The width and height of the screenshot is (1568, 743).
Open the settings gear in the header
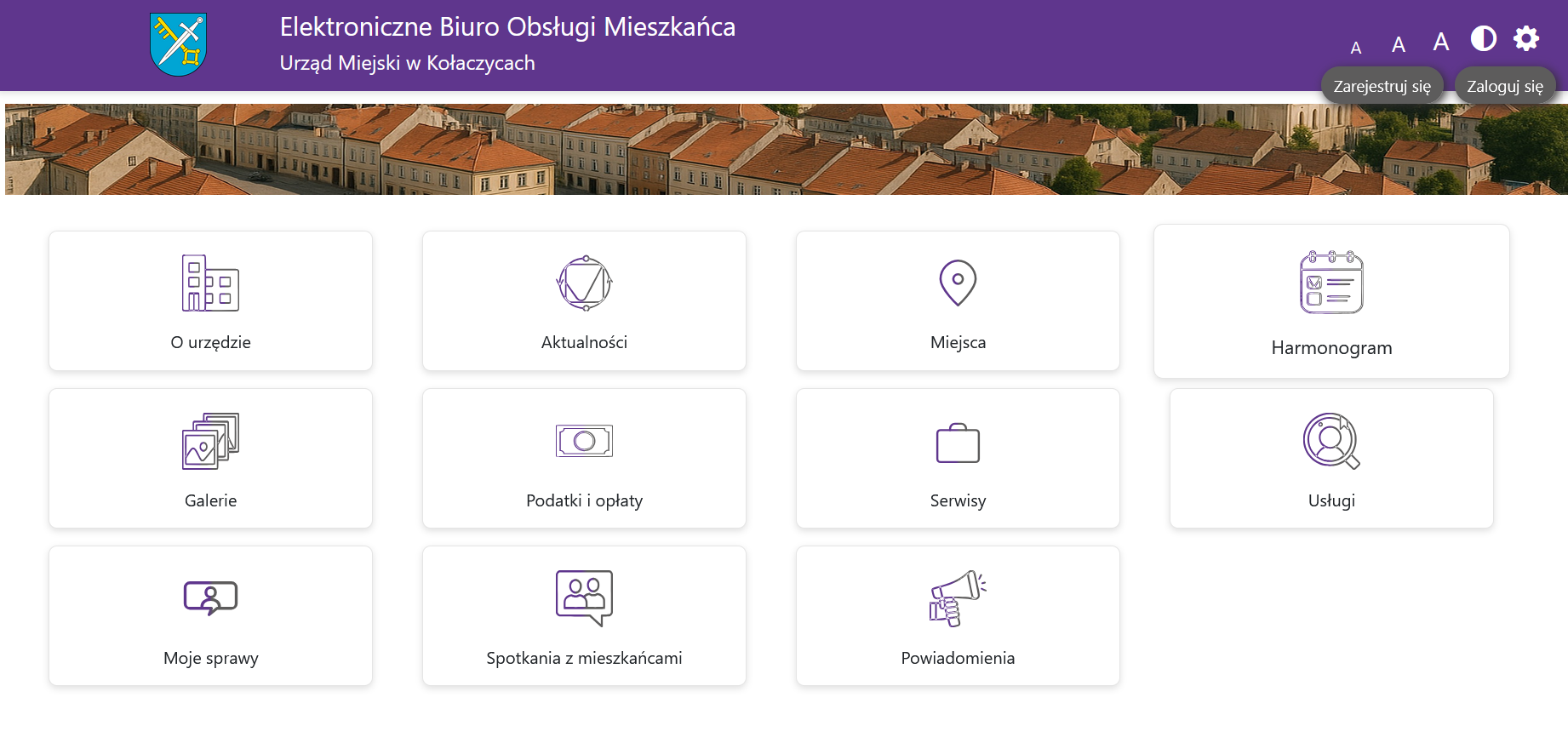tap(1526, 39)
